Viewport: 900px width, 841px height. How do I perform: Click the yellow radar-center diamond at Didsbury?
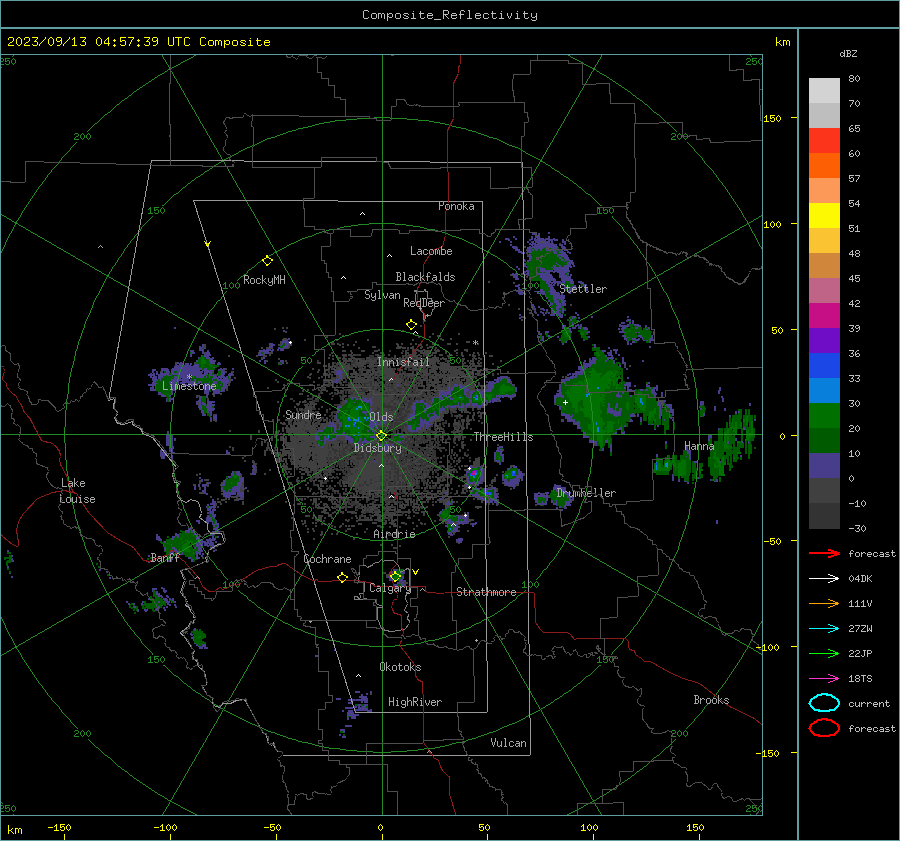[381, 435]
